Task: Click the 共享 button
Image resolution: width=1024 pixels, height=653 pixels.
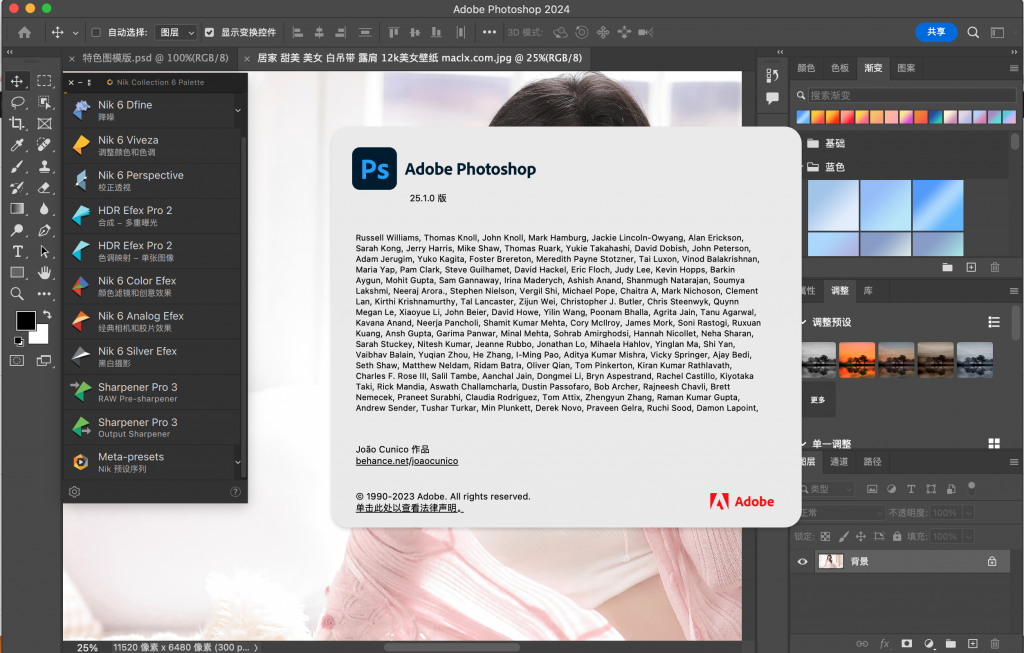Action: pos(936,31)
